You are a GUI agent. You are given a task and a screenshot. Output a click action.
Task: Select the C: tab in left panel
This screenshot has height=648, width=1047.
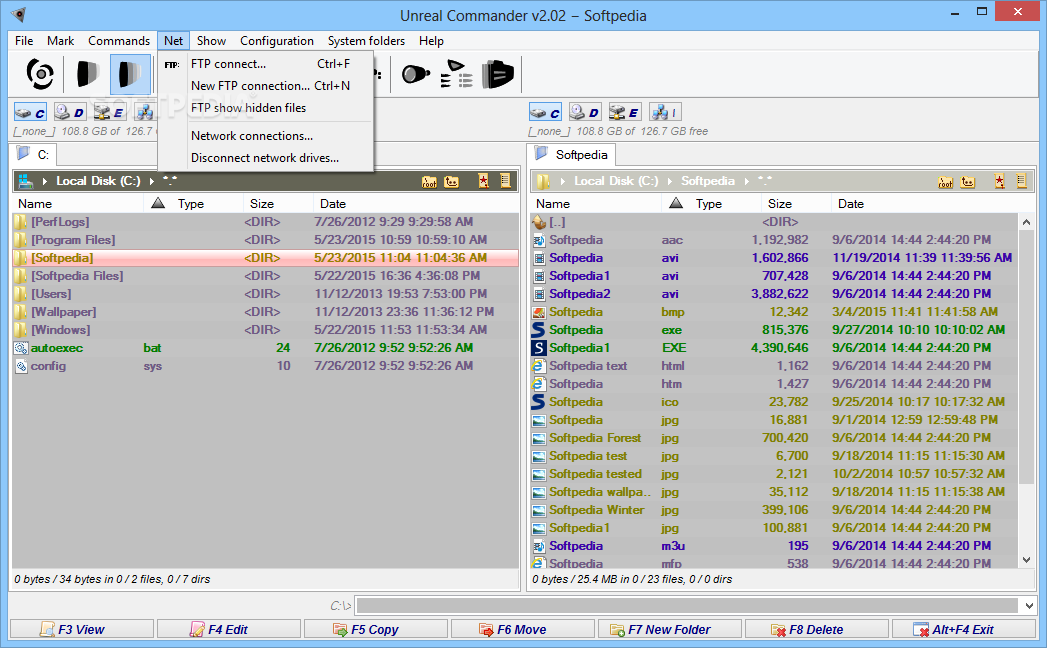pos(33,155)
